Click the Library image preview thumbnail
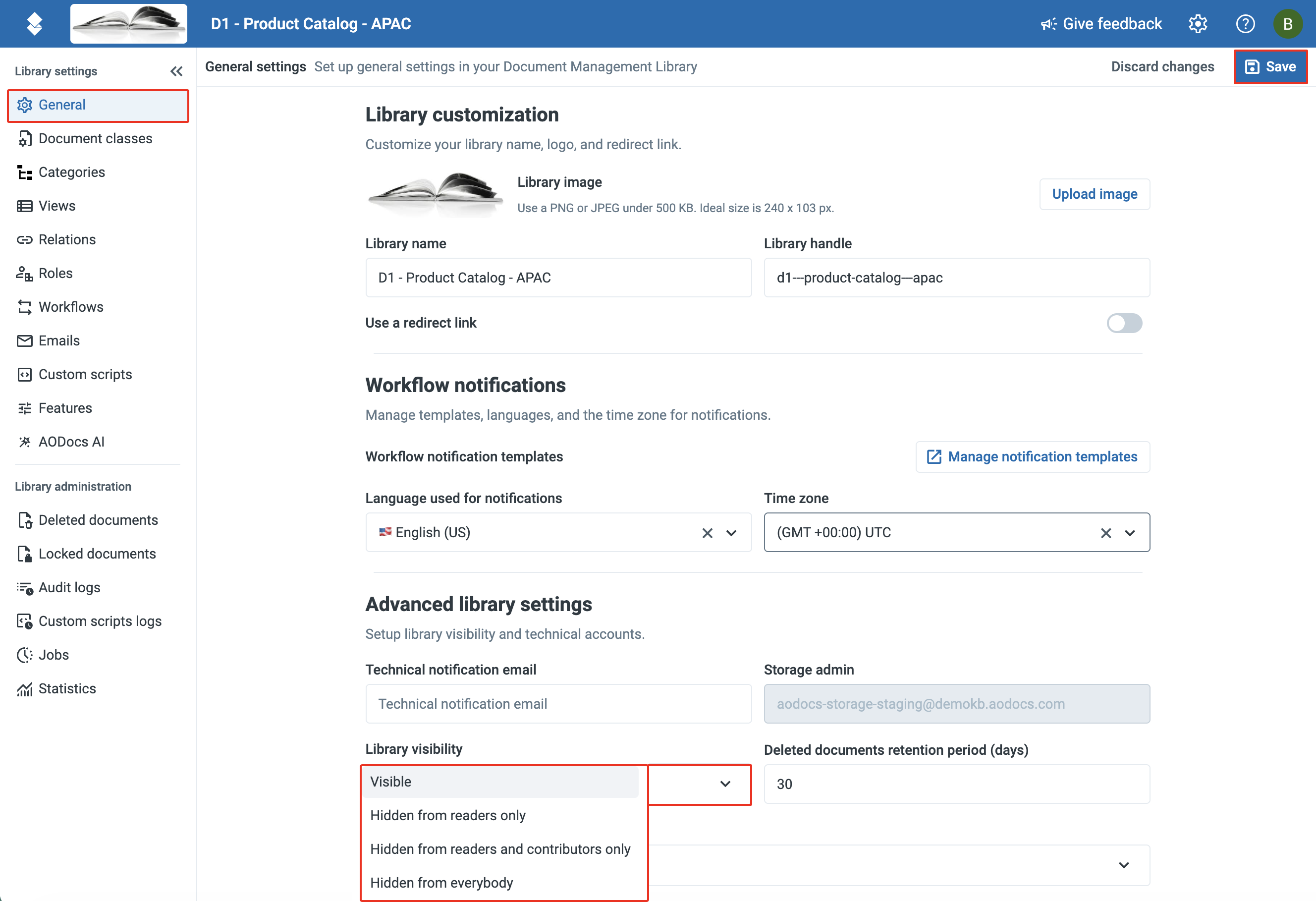Viewport: 1316px width, 902px height. coord(435,195)
